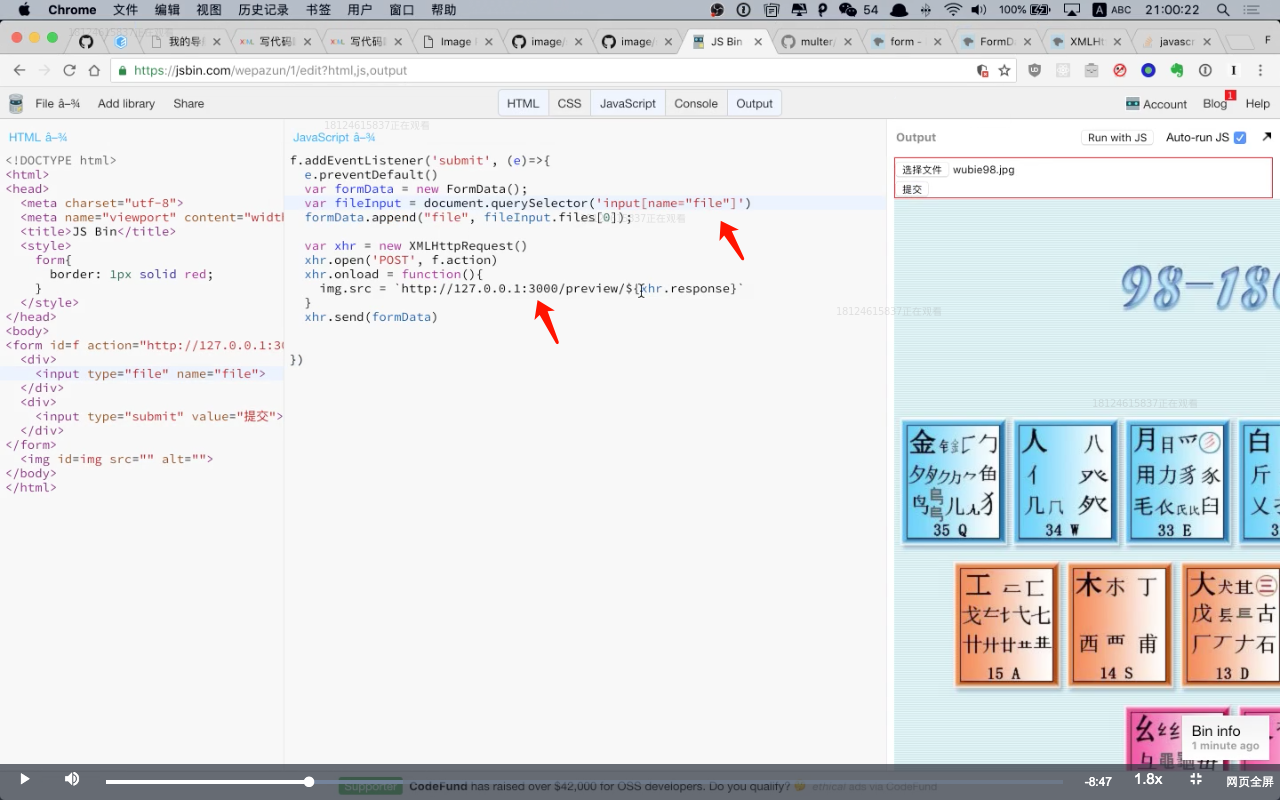Screen dimensions: 1280x800
Task: Mute the video with the speaker icon
Action: point(72,779)
